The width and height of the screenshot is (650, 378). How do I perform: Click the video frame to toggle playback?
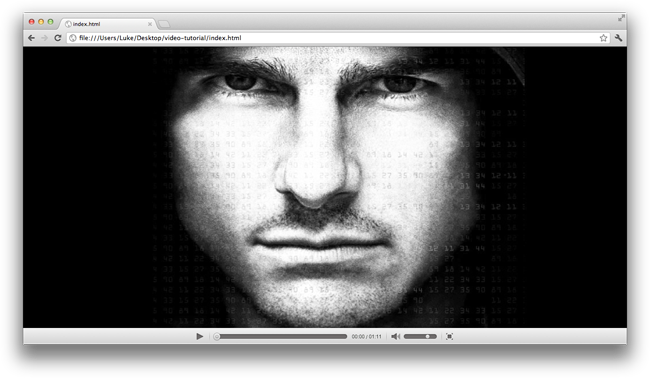(x=325, y=187)
